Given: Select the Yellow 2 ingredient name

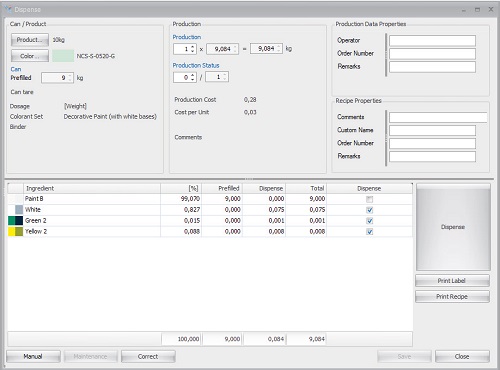Looking at the screenshot, I should 36,231.
